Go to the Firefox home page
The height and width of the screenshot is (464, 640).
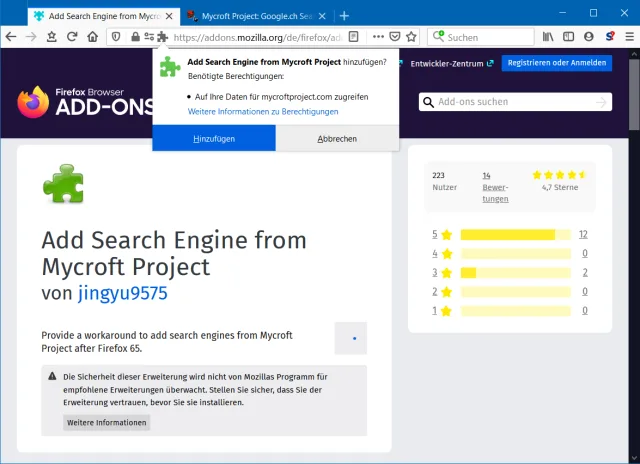(92, 37)
